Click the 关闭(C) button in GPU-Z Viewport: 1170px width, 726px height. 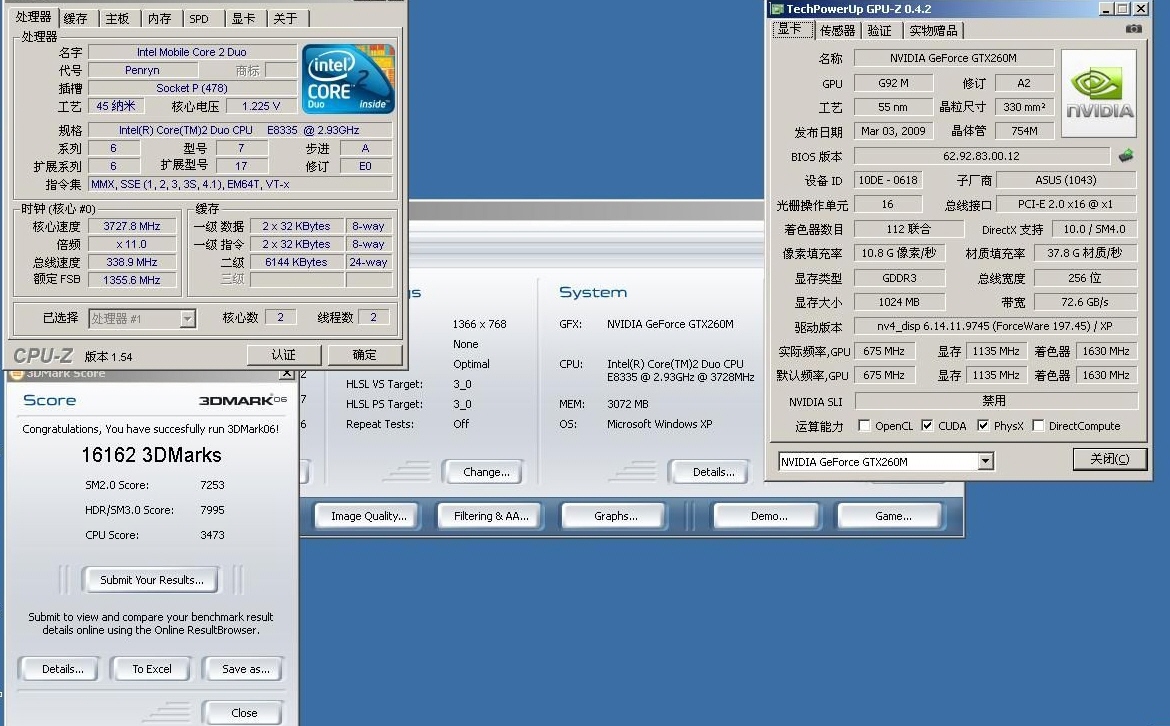1109,459
